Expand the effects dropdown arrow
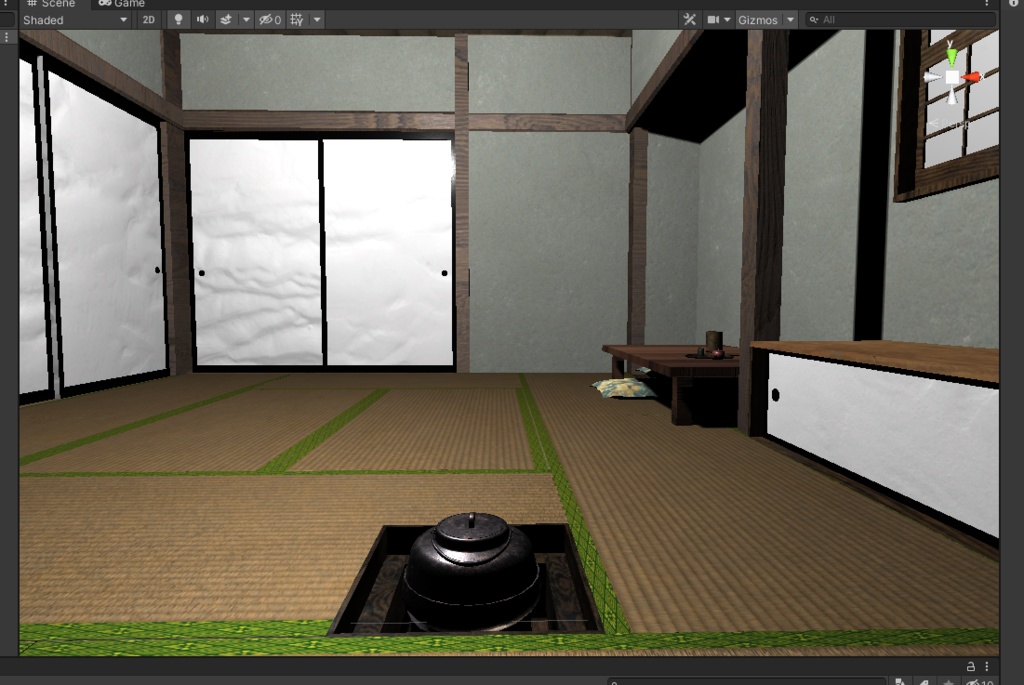1024x685 pixels. pyautogui.click(x=245, y=19)
